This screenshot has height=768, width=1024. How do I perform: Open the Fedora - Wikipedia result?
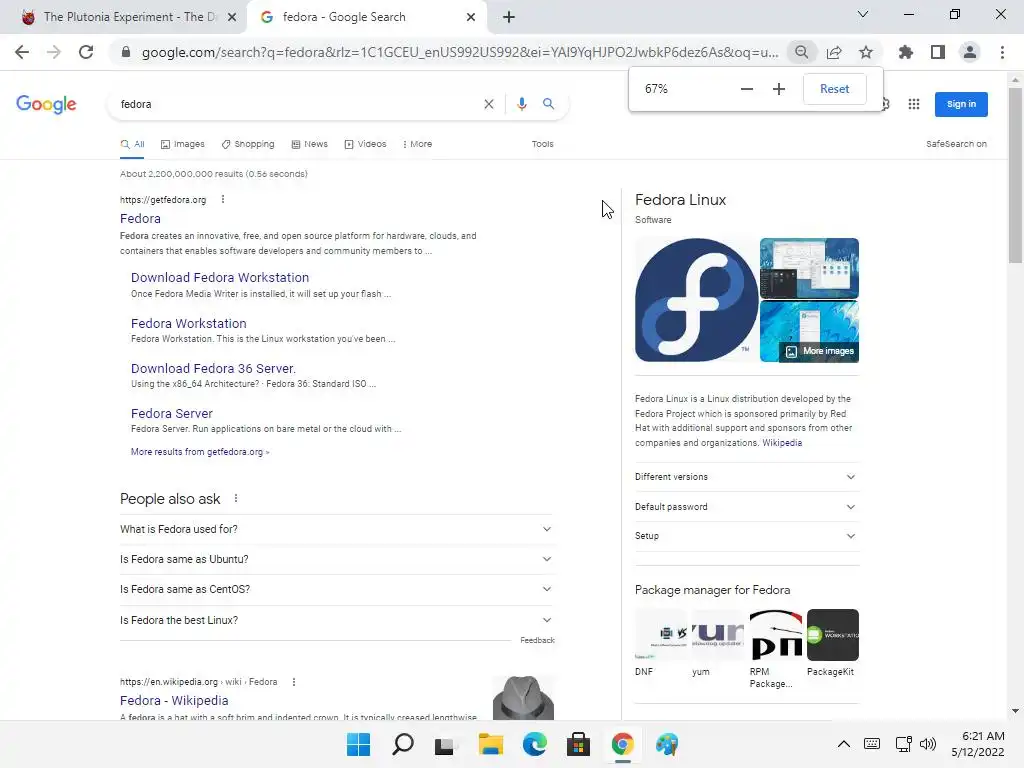174,700
